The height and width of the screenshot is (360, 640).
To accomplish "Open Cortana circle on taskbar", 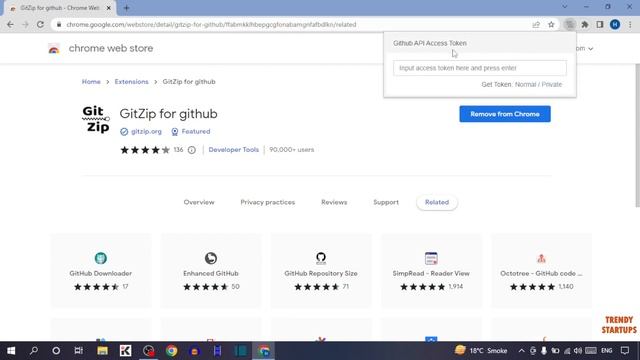I will click(x=56, y=351).
